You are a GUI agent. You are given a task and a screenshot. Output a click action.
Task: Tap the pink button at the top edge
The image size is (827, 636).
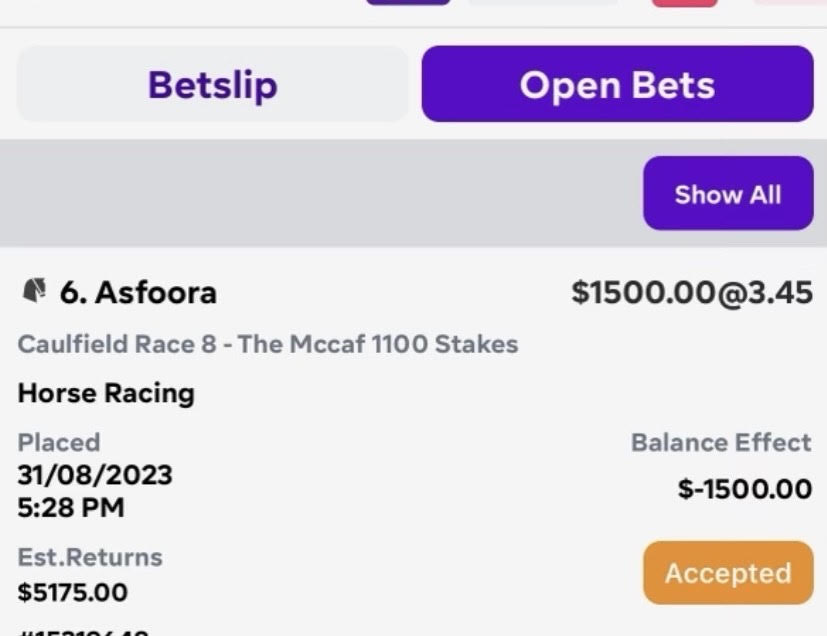[x=685, y=3]
